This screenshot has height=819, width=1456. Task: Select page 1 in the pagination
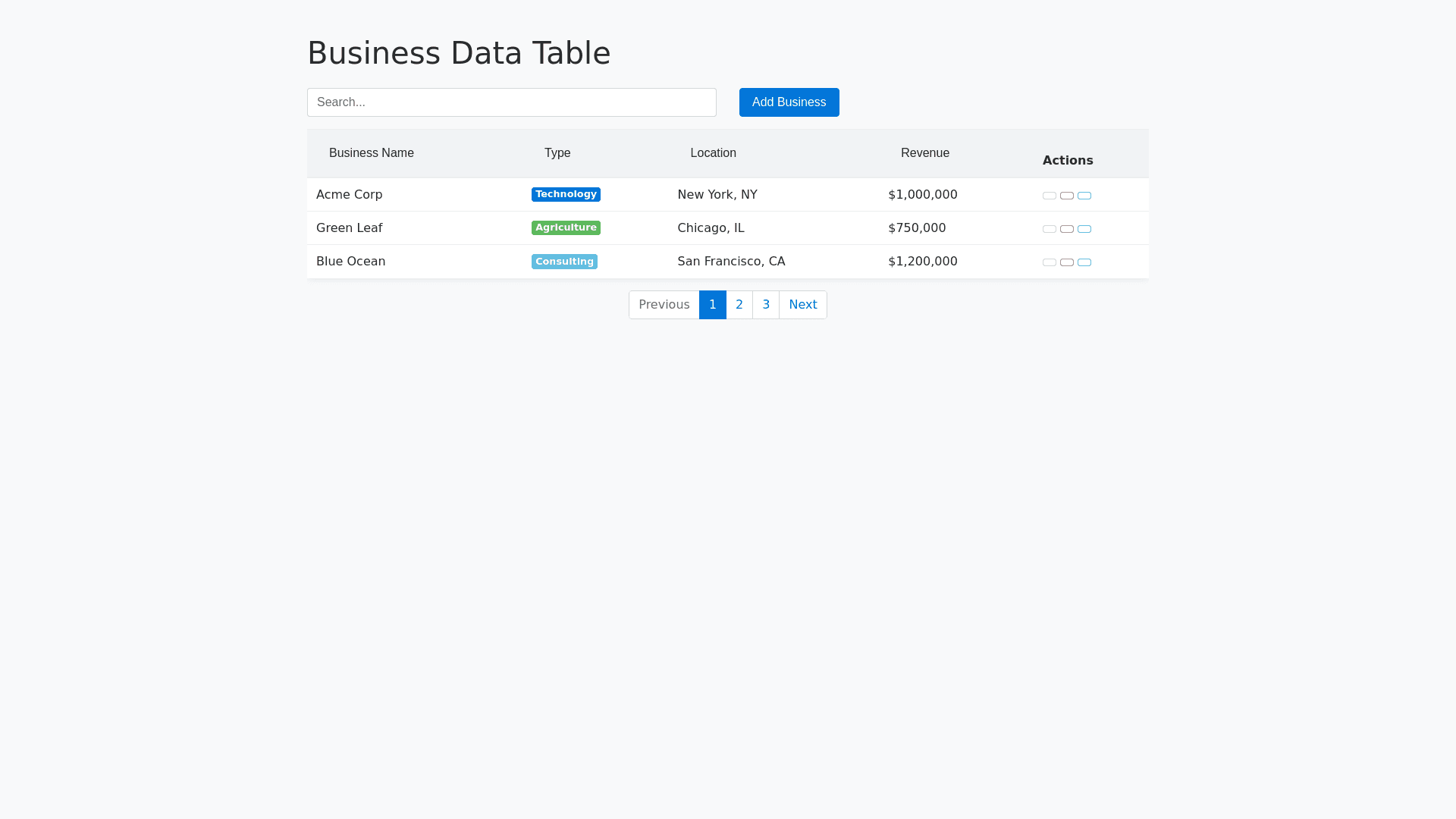coord(712,305)
